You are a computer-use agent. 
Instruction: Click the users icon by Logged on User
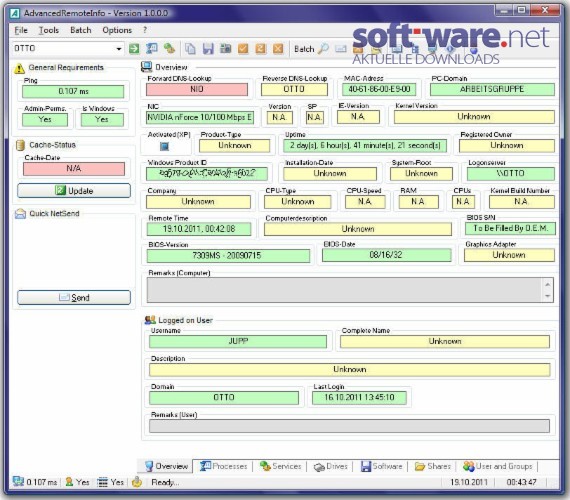150,320
